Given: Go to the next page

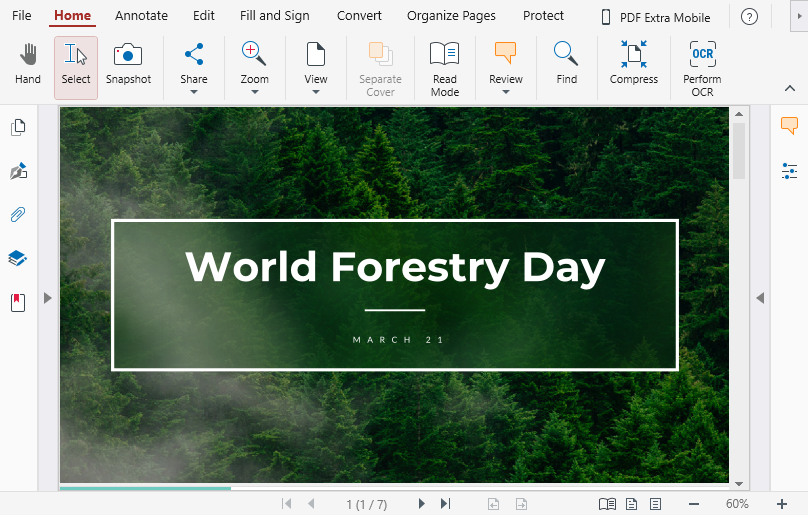Looking at the screenshot, I should click(x=422, y=504).
